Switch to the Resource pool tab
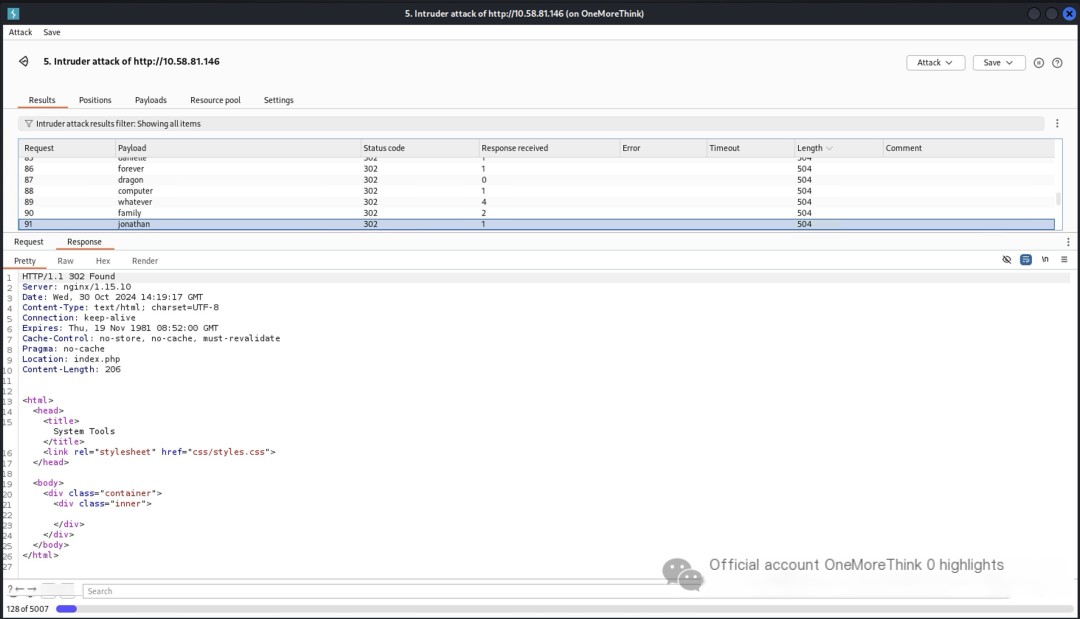This screenshot has width=1080, height=619. 216,100
